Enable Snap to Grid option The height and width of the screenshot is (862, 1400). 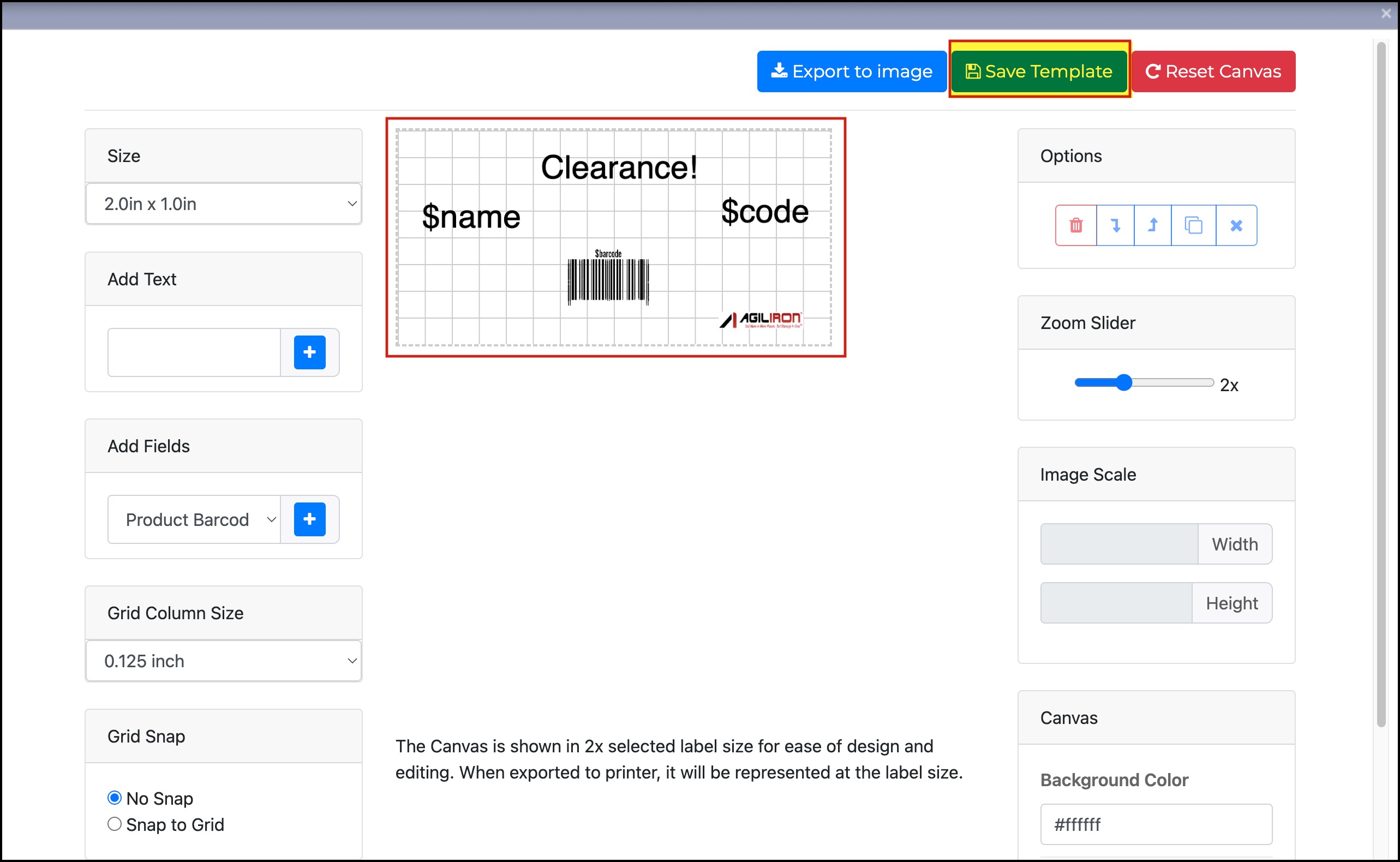(115, 824)
